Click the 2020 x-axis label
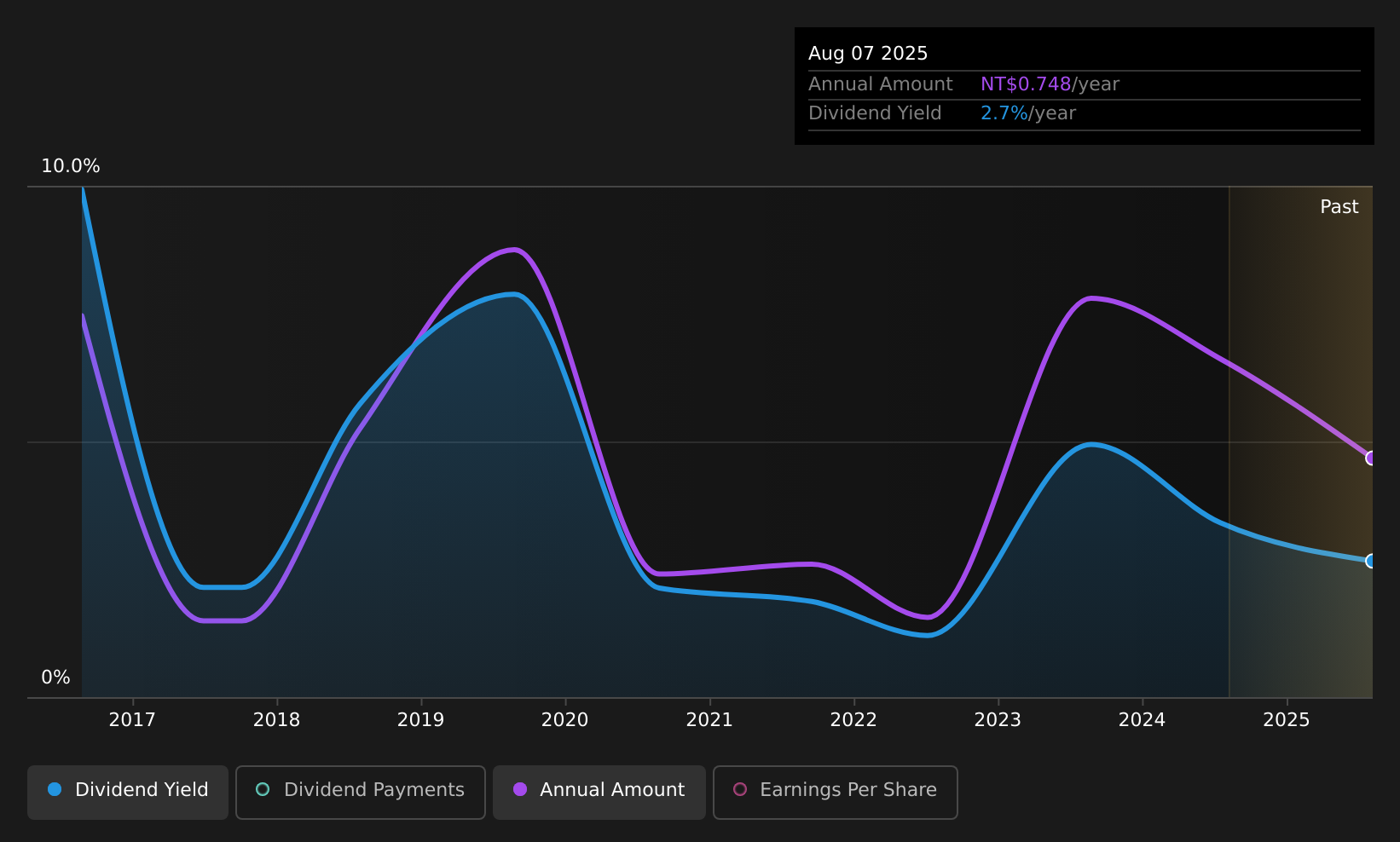 click(x=564, y=720)
